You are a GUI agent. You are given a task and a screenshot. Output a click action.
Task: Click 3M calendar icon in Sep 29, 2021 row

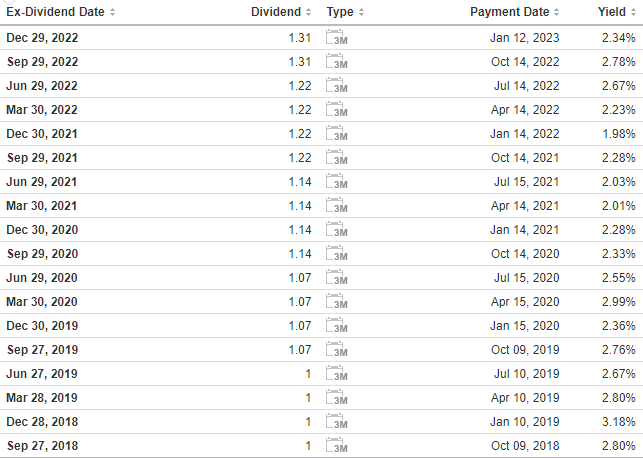(337, 158)
